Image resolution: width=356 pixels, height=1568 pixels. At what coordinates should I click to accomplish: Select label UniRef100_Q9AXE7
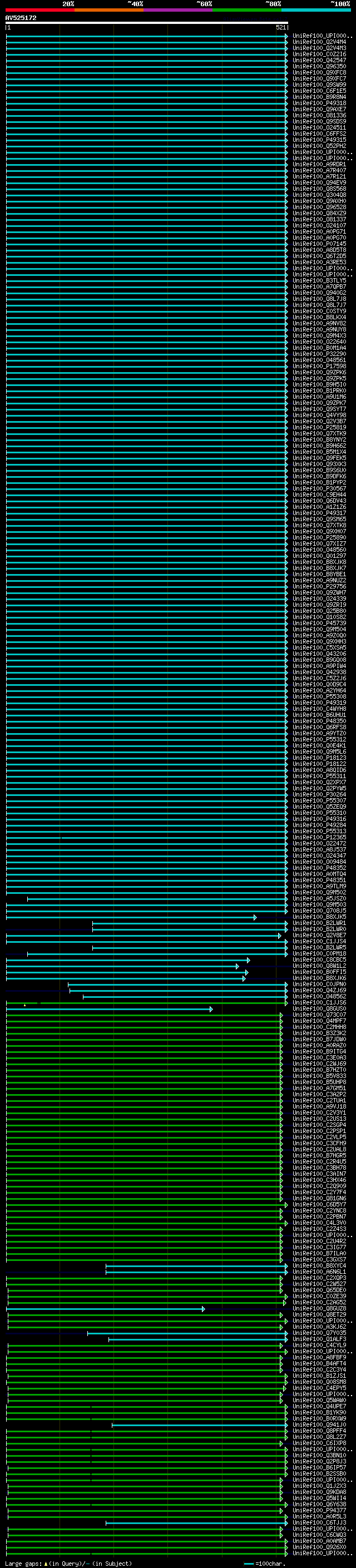319,109
